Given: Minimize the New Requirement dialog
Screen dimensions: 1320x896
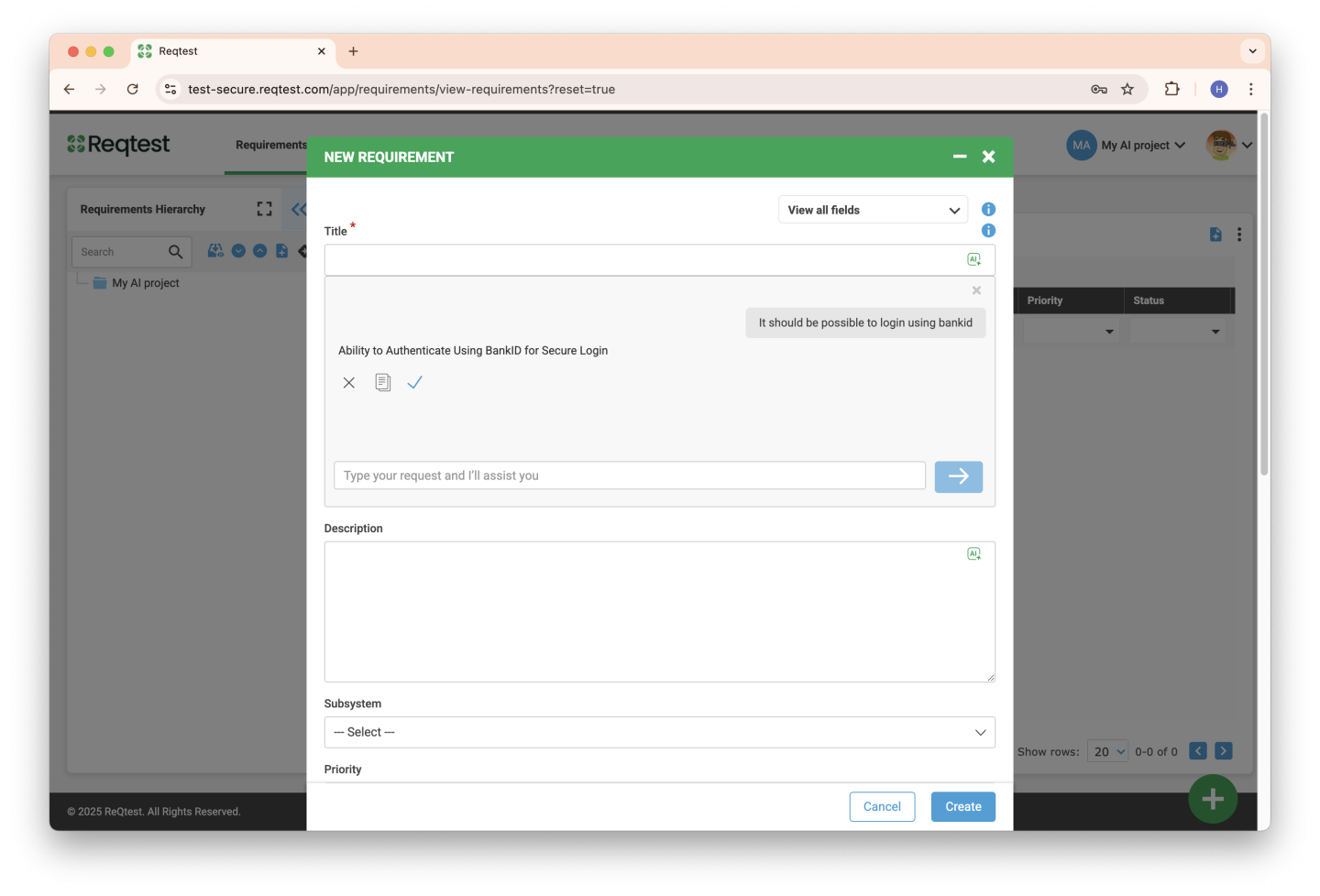Looking at the screenshot, I should tap(960, 157).
